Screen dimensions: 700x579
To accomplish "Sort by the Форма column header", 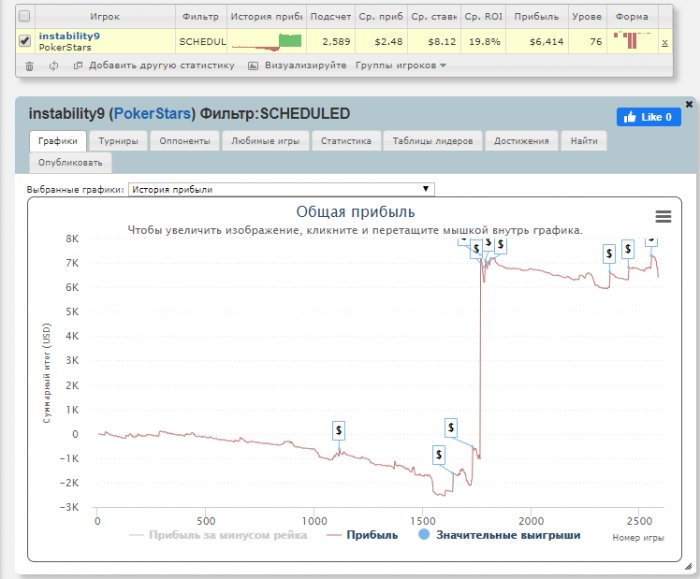I will pos(632,17).
